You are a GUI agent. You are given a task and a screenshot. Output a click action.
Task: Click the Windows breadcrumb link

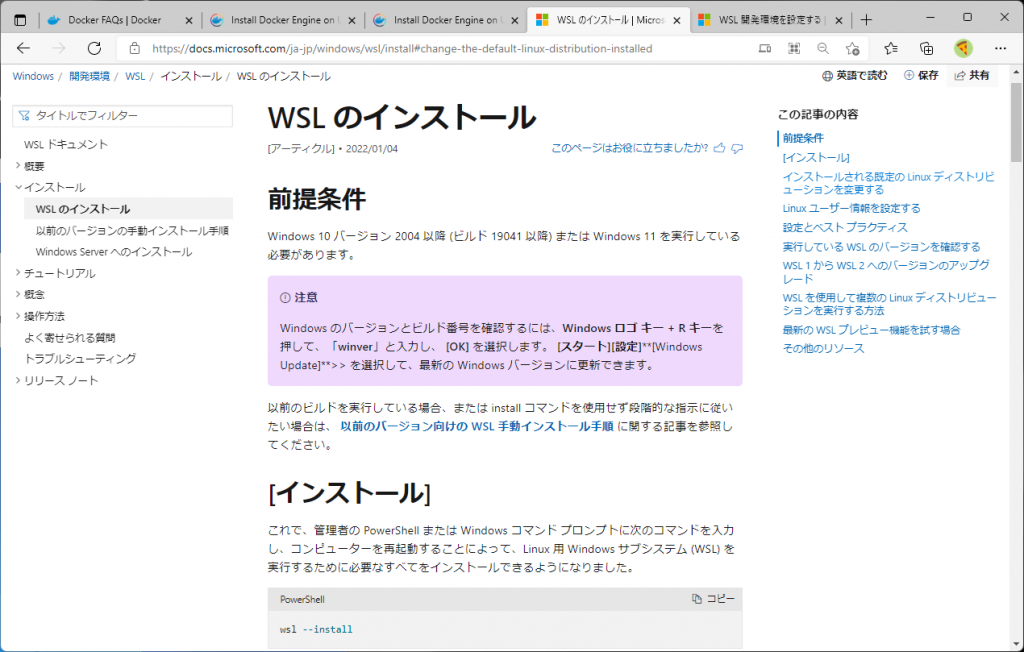pyautogui.click(x=33, y=76)
